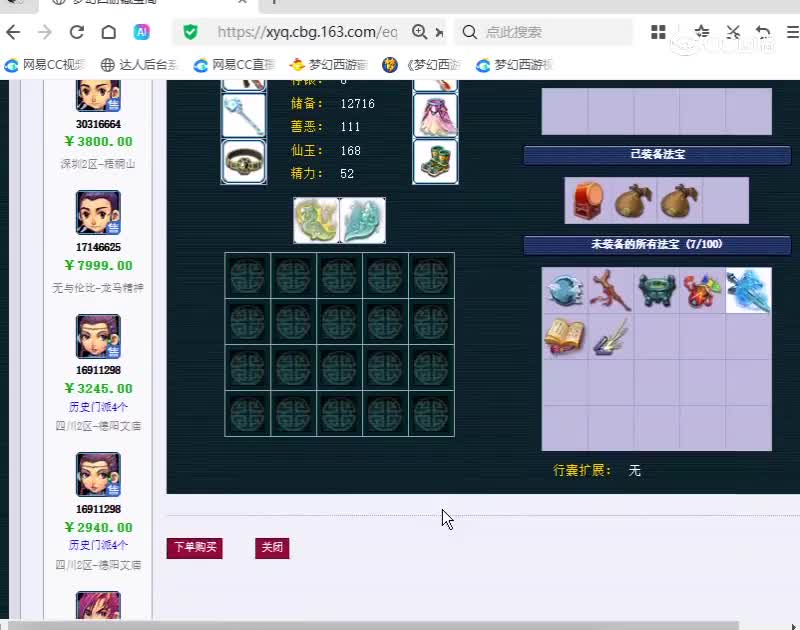Image resolution: width=800 pixels, height=630 pixels.
Task: Click the 储备 value 12716
Action: (x=358, y=104)
